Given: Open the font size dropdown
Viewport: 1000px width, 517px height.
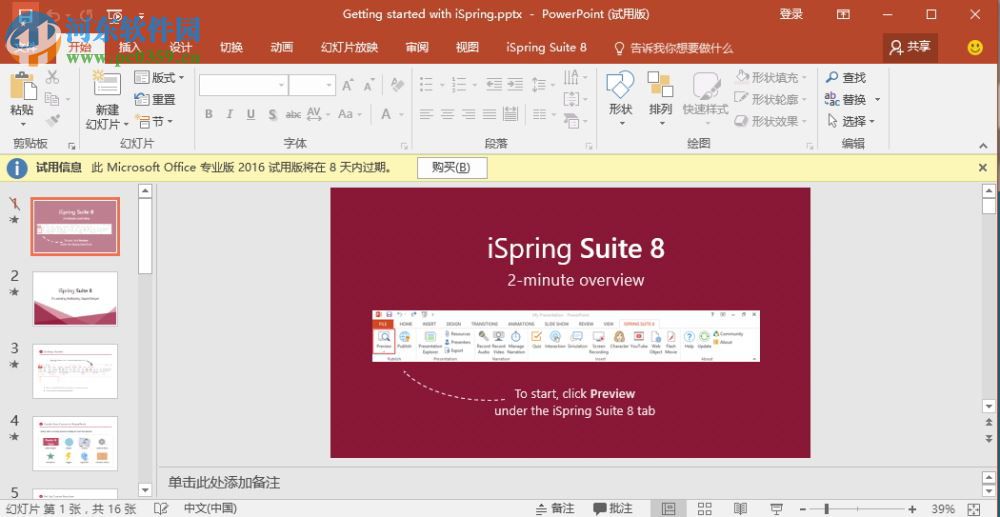Looking at the screenshot, I should click(x=329, y=85).
